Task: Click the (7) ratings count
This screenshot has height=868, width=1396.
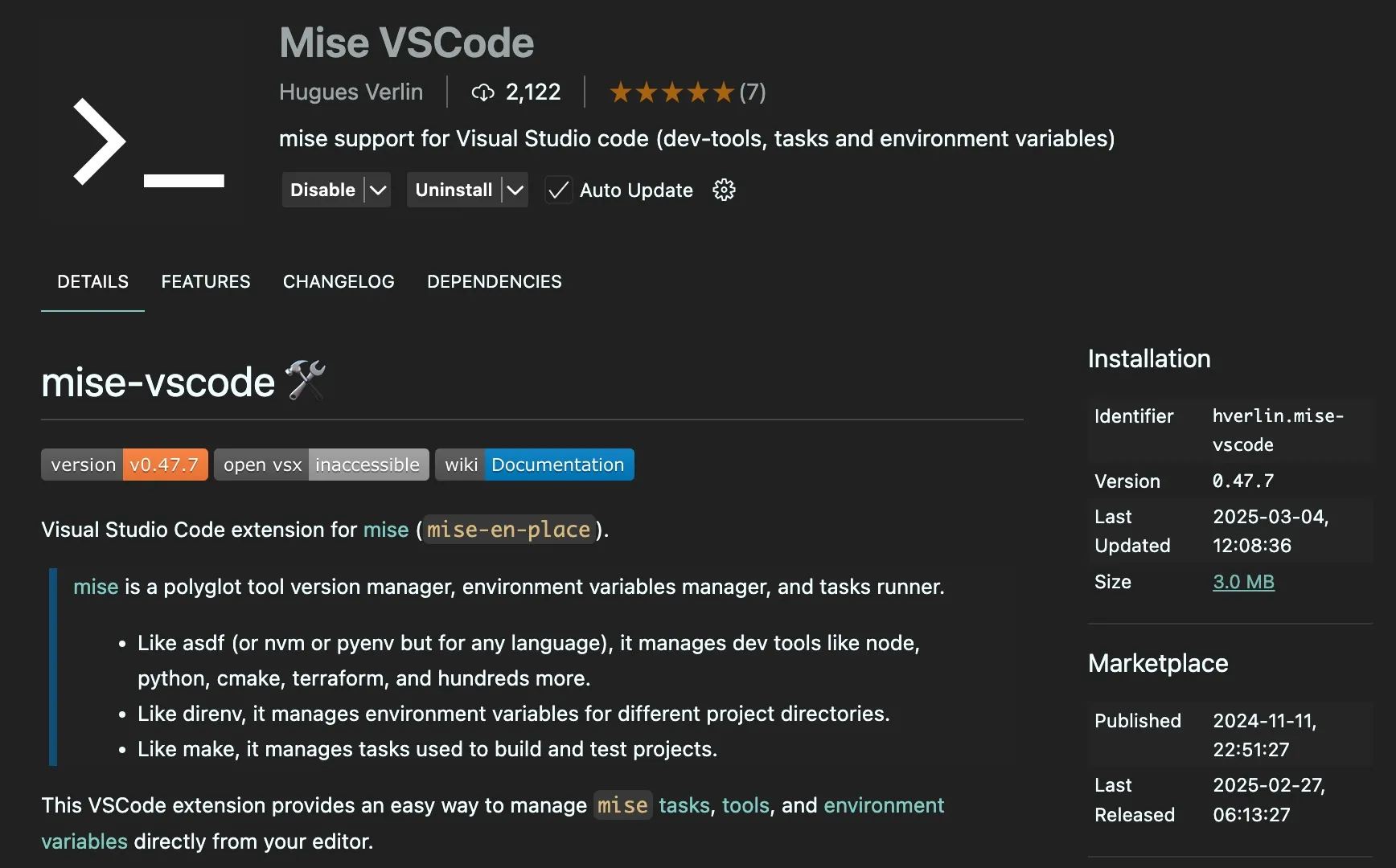Action: (753, 92)
